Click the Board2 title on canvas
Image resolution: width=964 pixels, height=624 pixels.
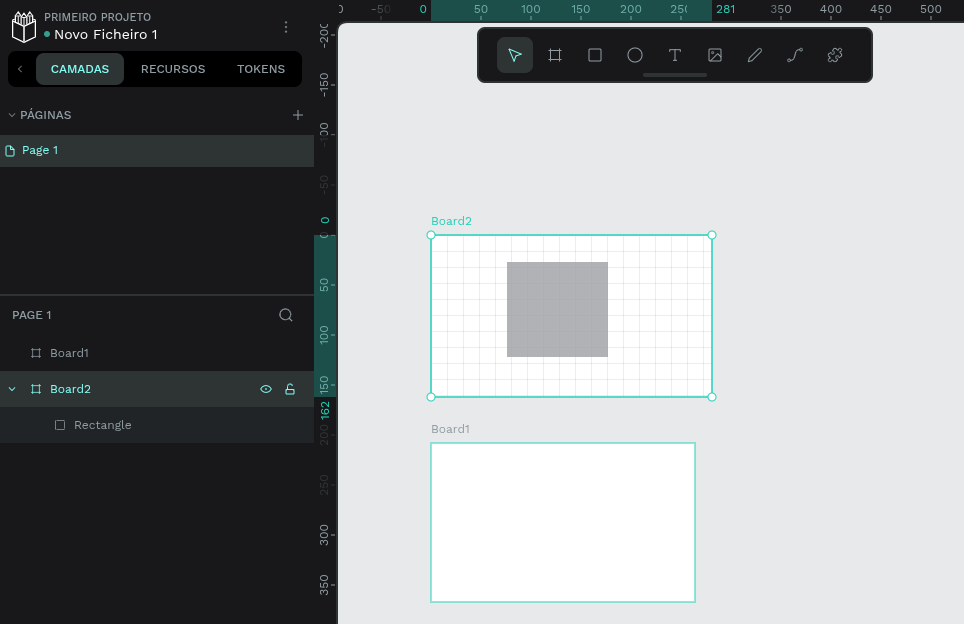pos(451,221)
